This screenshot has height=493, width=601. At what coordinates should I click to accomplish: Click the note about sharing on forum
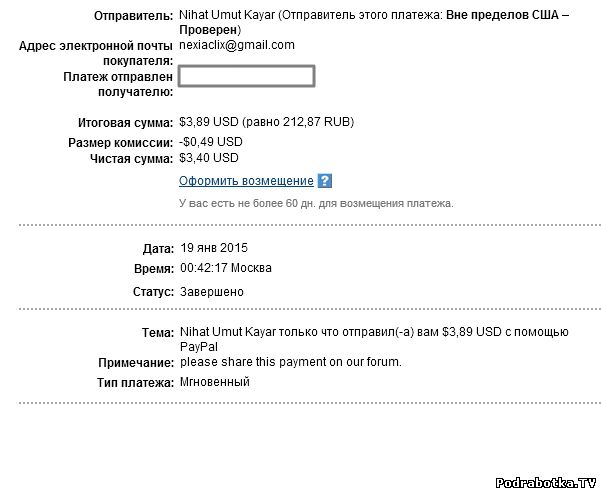point(290,362)
